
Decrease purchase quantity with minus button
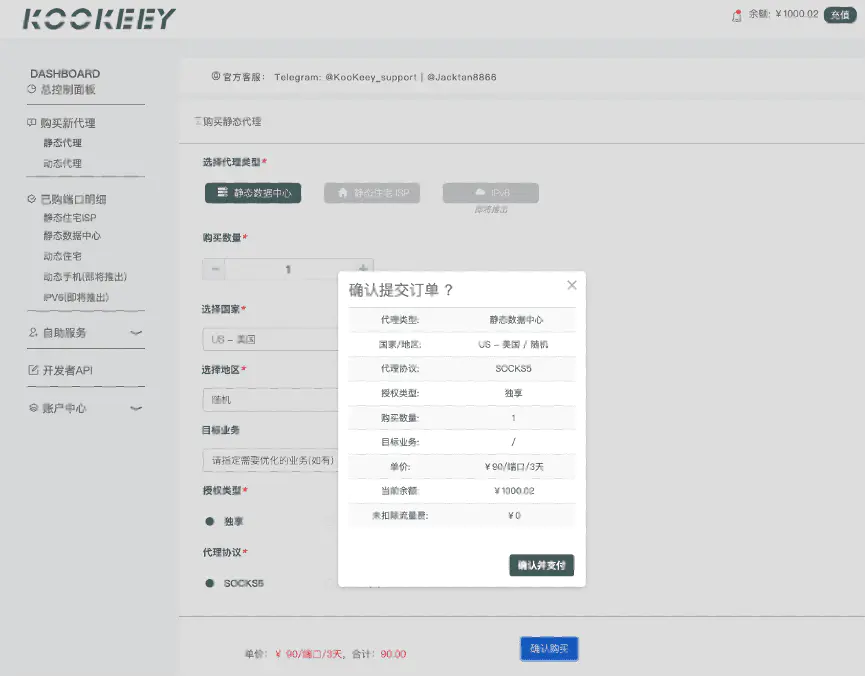click(214, 268)
